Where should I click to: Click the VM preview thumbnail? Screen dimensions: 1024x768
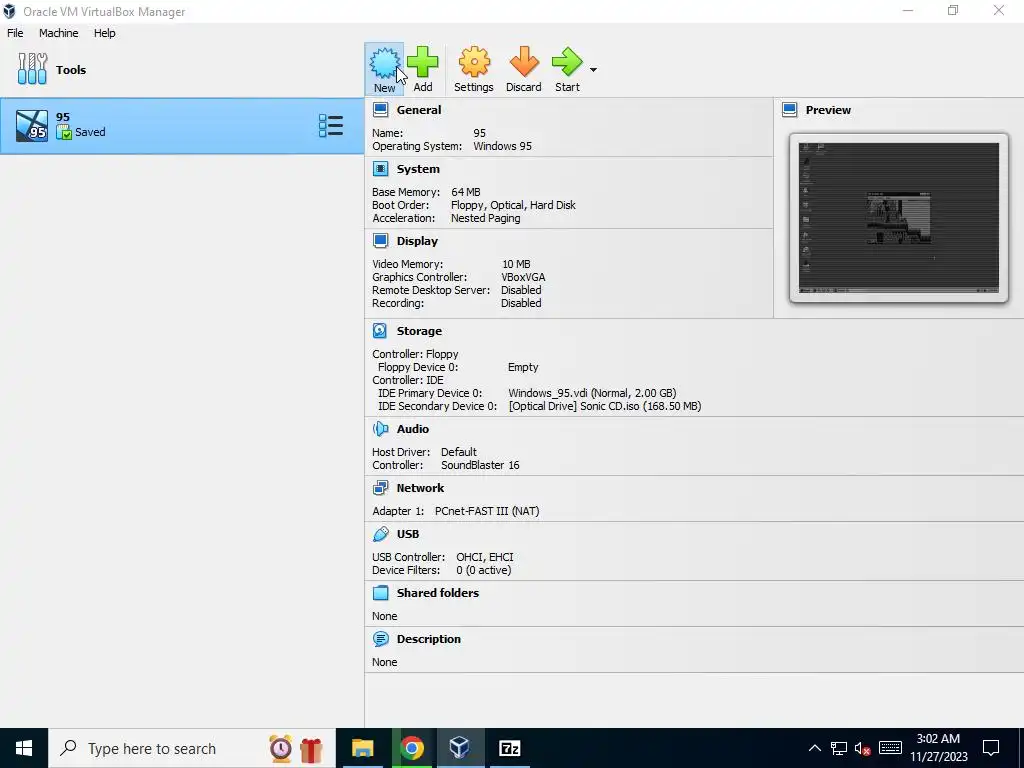(x=899, y=218)
